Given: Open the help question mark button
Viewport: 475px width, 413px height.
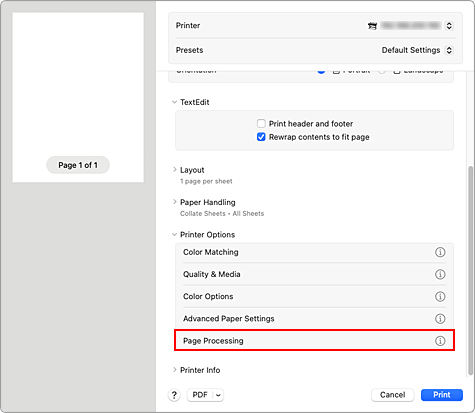Looking at the screenshot, I should (x=174, y=395).
